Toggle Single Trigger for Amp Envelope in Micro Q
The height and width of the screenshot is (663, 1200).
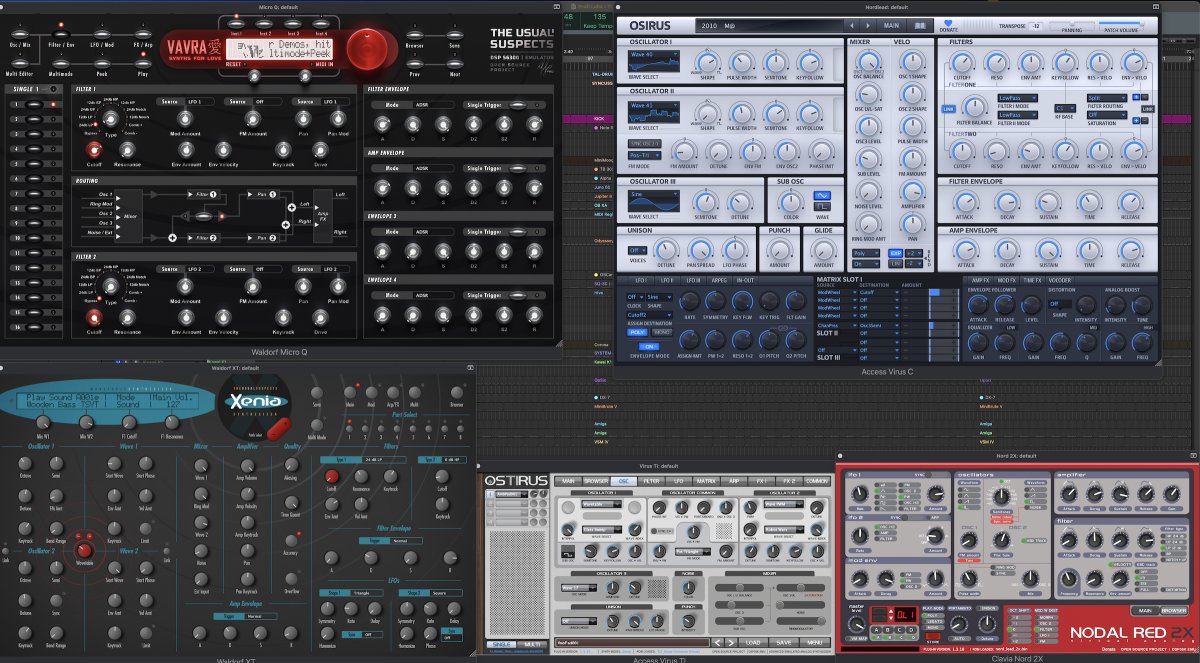[x=517, y=168]
